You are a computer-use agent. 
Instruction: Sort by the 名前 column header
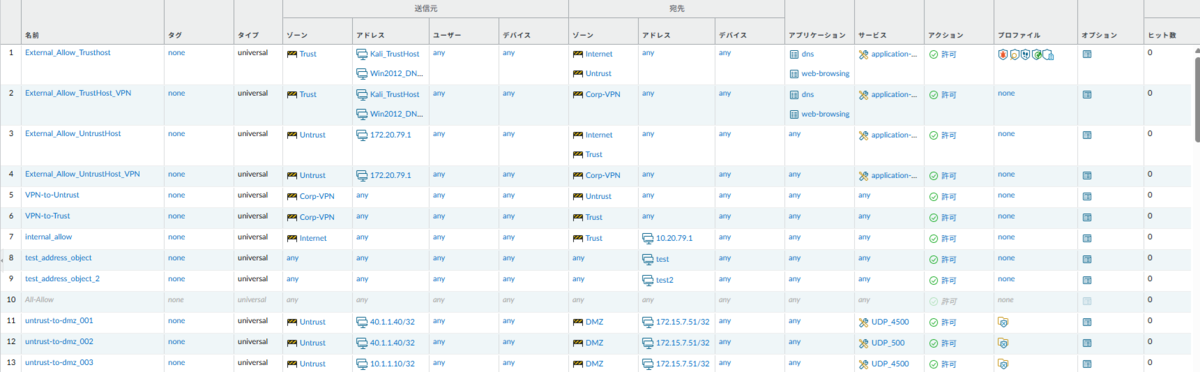pyautogui.click(x=33, y=34)
